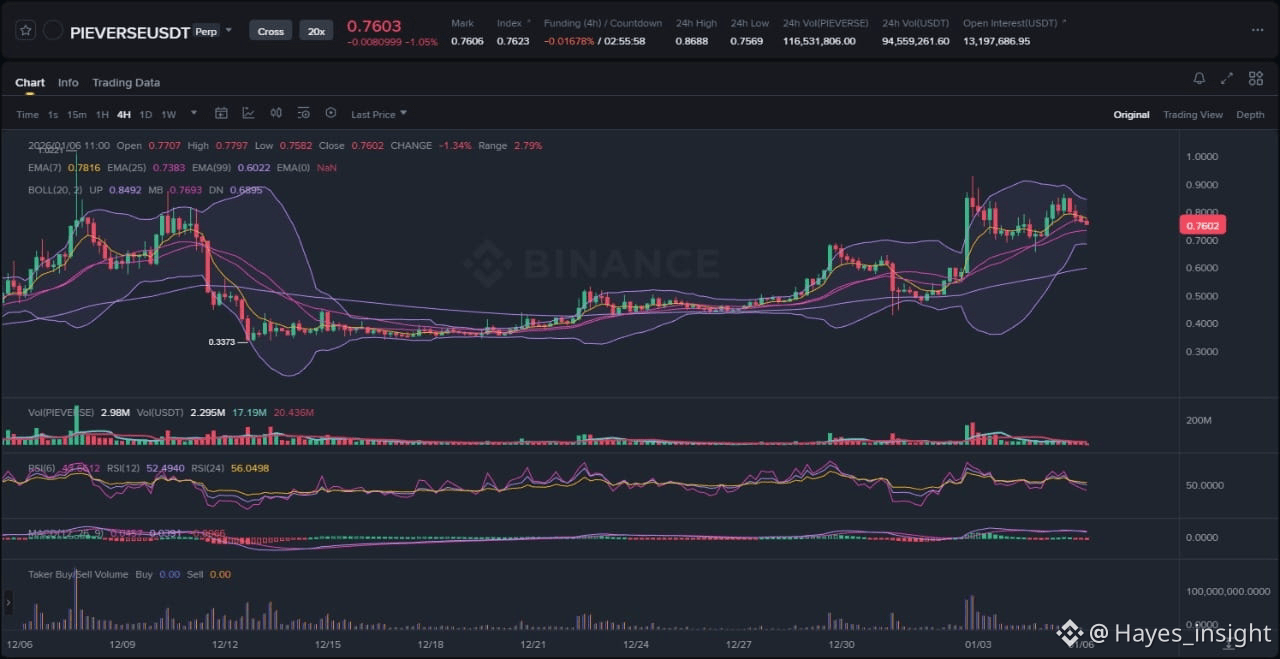
Task: Expand more time intervals dropdown arrow
Action: 194,113
